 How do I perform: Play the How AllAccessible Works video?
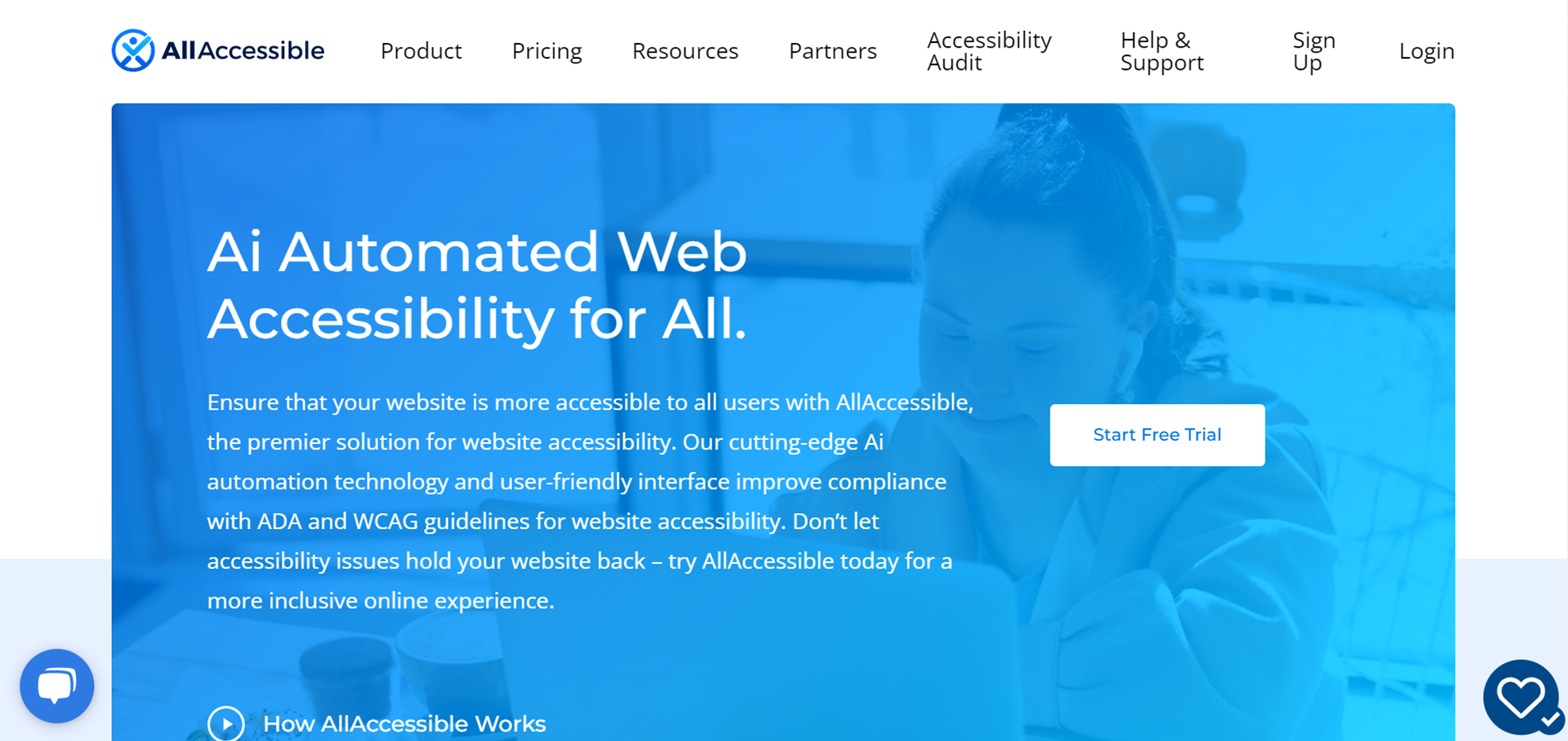coord(226,724)
